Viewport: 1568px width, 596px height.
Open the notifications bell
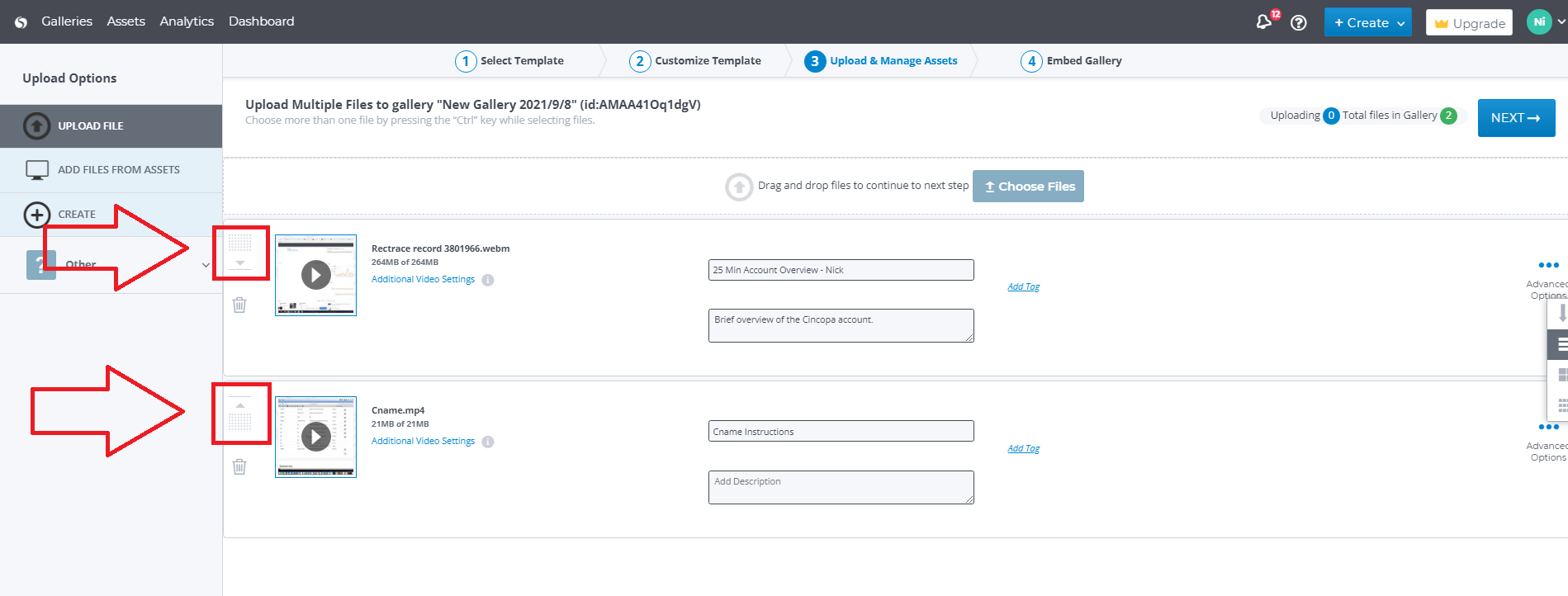(x=1263, y=22)
